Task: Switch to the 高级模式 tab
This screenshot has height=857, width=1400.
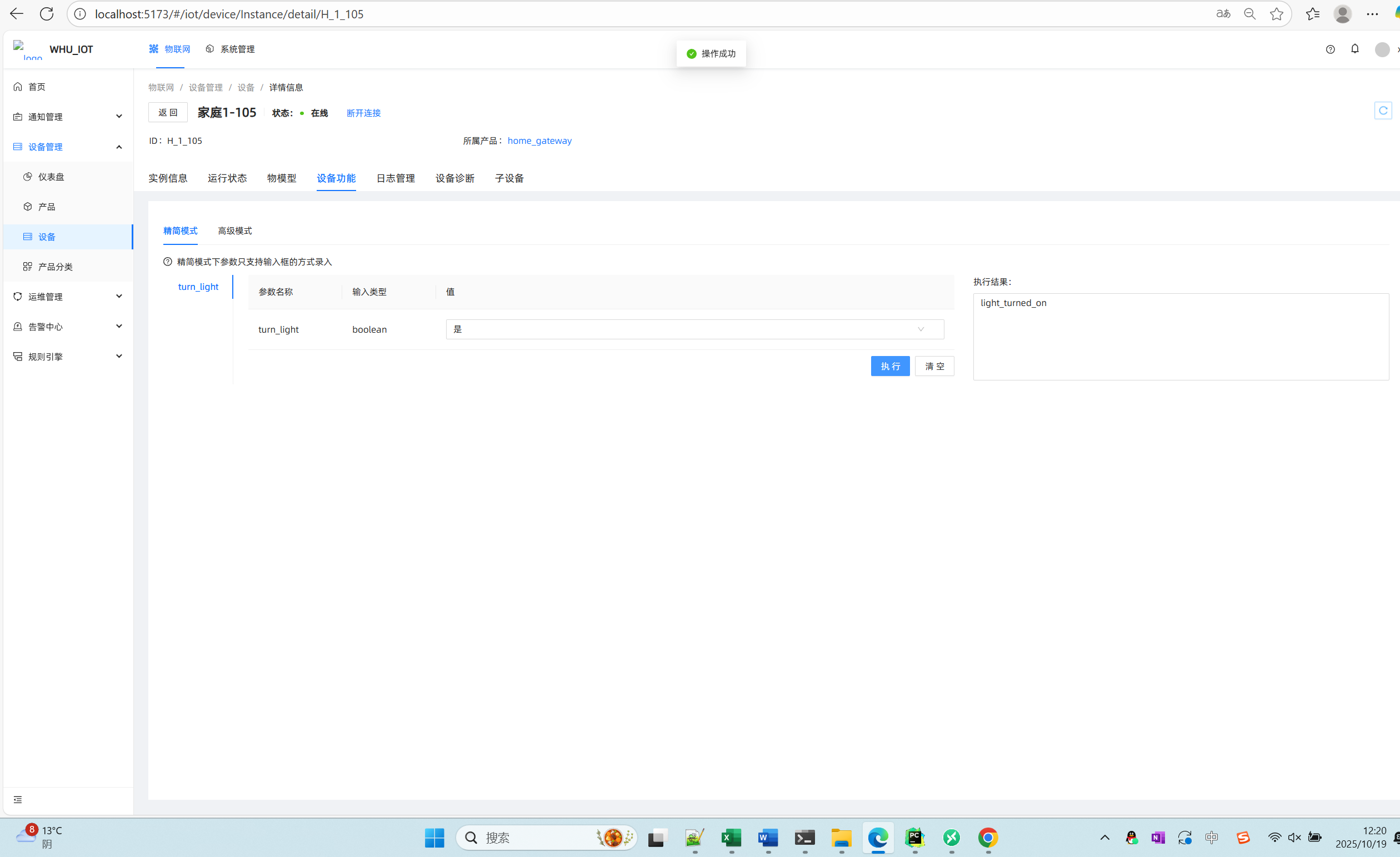Action: click(x=234, y=230)
